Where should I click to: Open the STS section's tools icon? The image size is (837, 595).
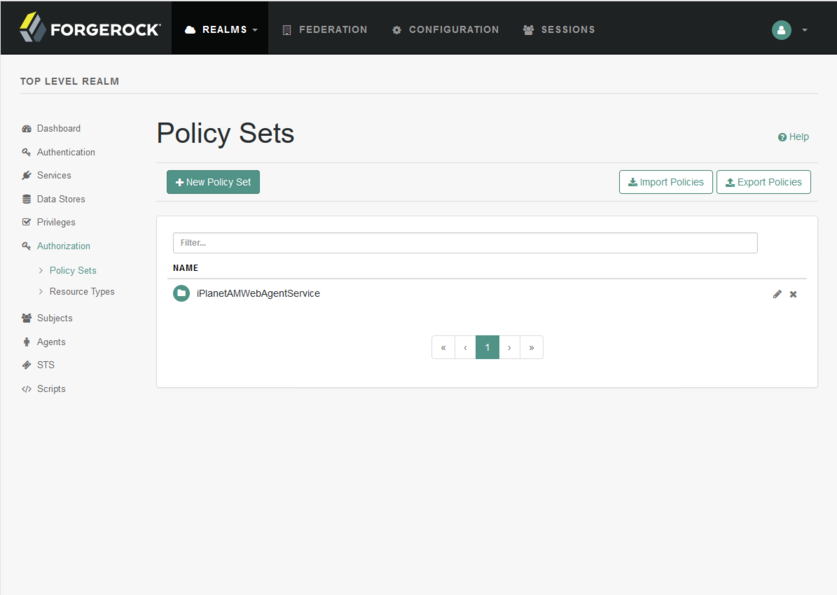point(27,365)
